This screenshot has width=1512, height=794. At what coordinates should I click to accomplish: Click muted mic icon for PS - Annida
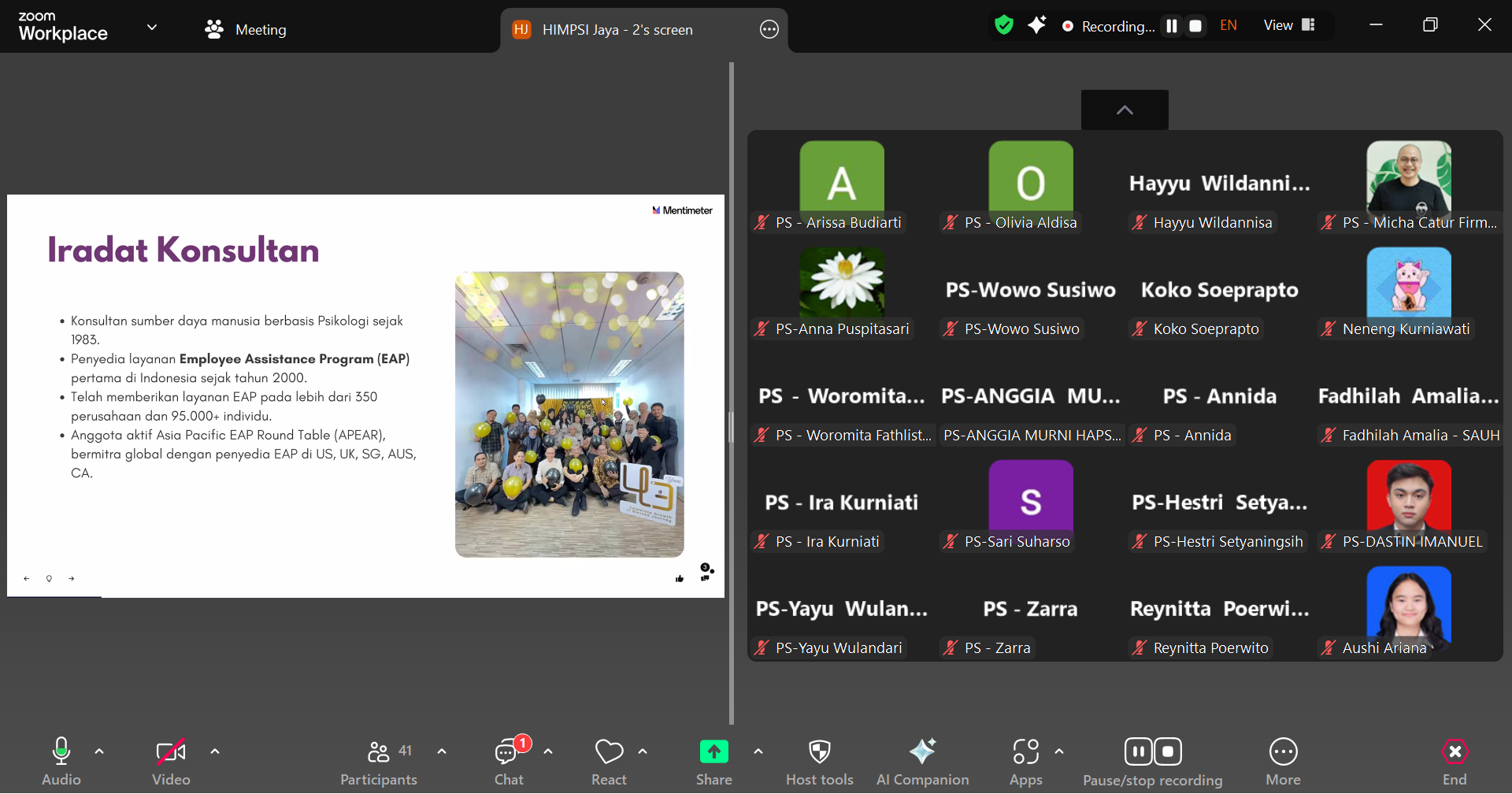pos(1140,436)
